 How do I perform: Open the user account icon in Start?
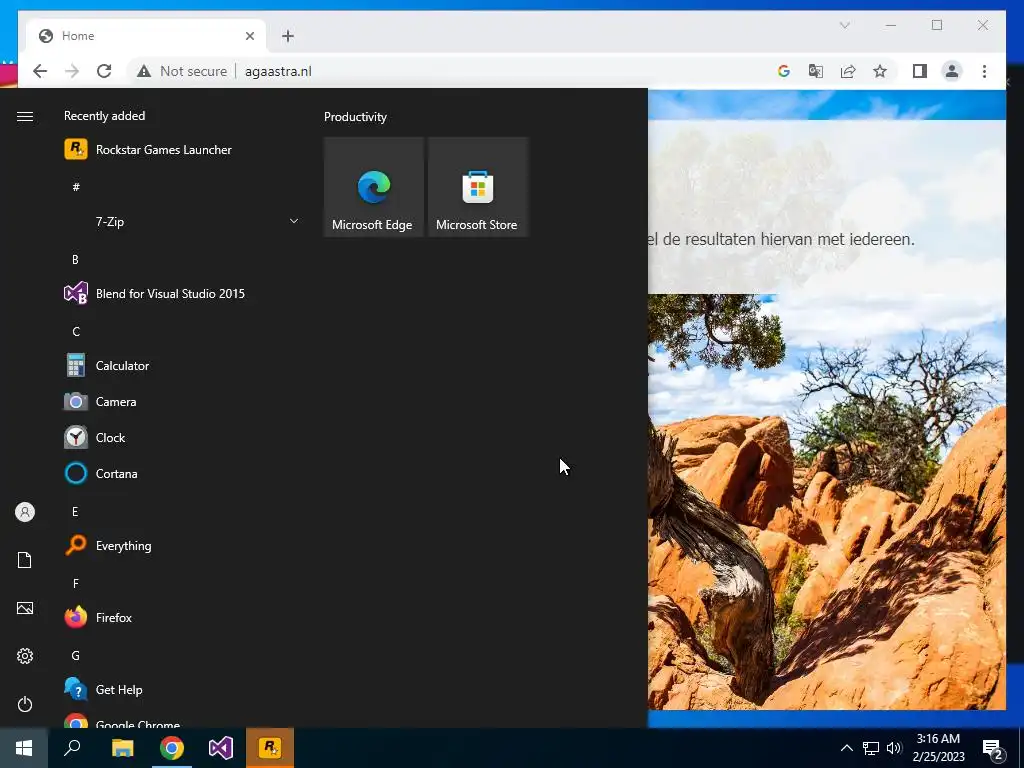(25, 512)
